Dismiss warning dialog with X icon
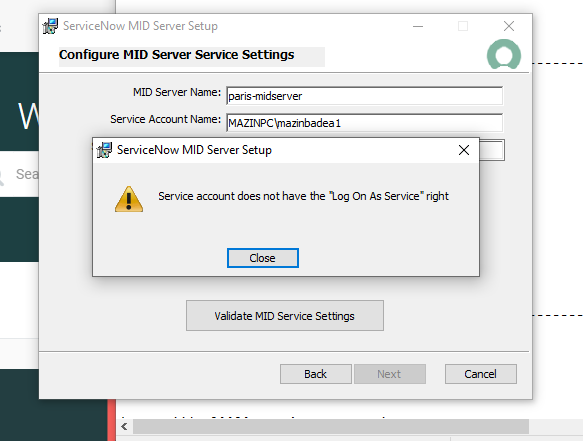The height and width of the screenshot is (441, 583). [x=464, y=150]
